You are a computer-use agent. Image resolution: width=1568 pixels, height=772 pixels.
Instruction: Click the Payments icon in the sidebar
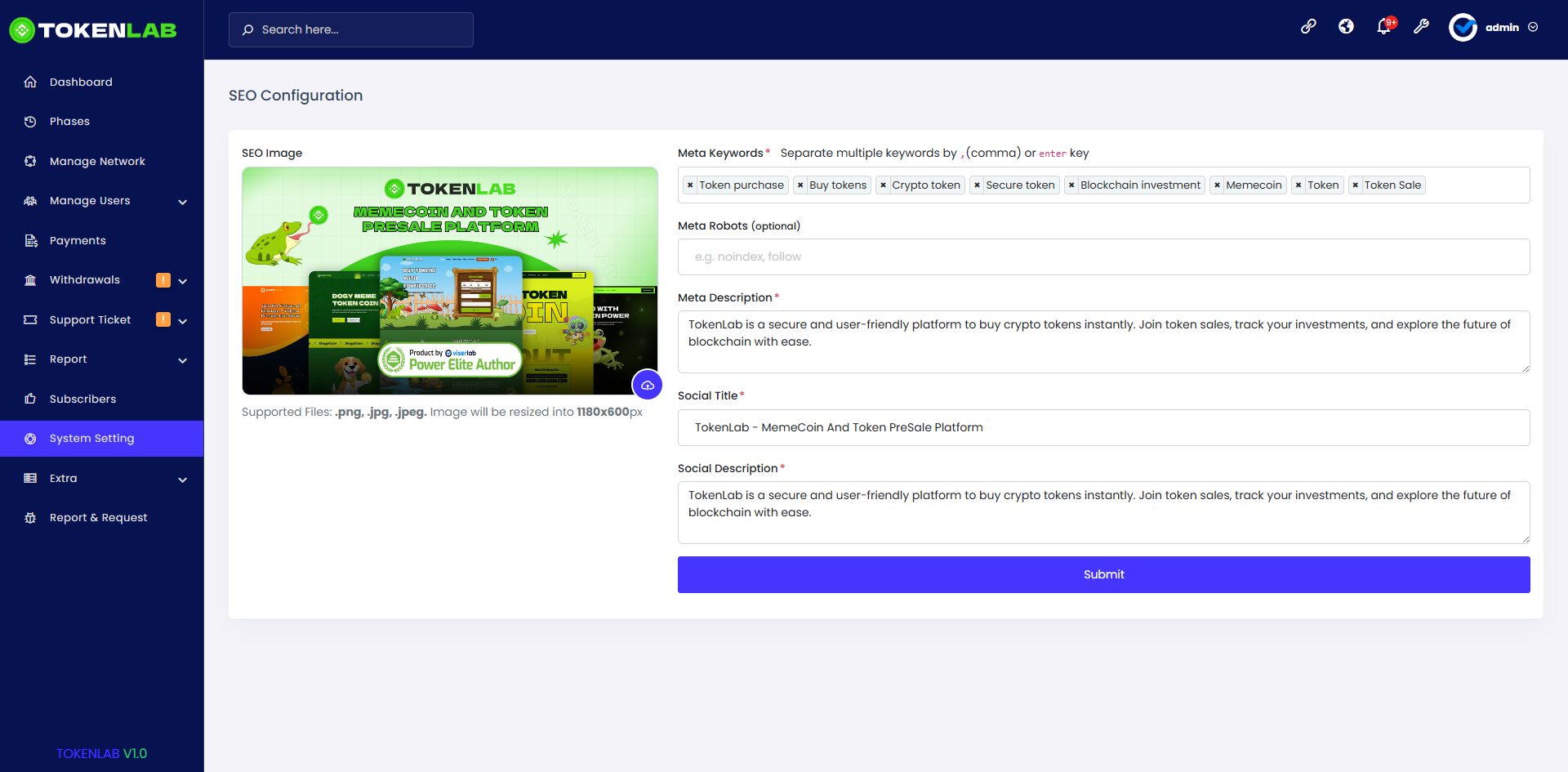30,240
